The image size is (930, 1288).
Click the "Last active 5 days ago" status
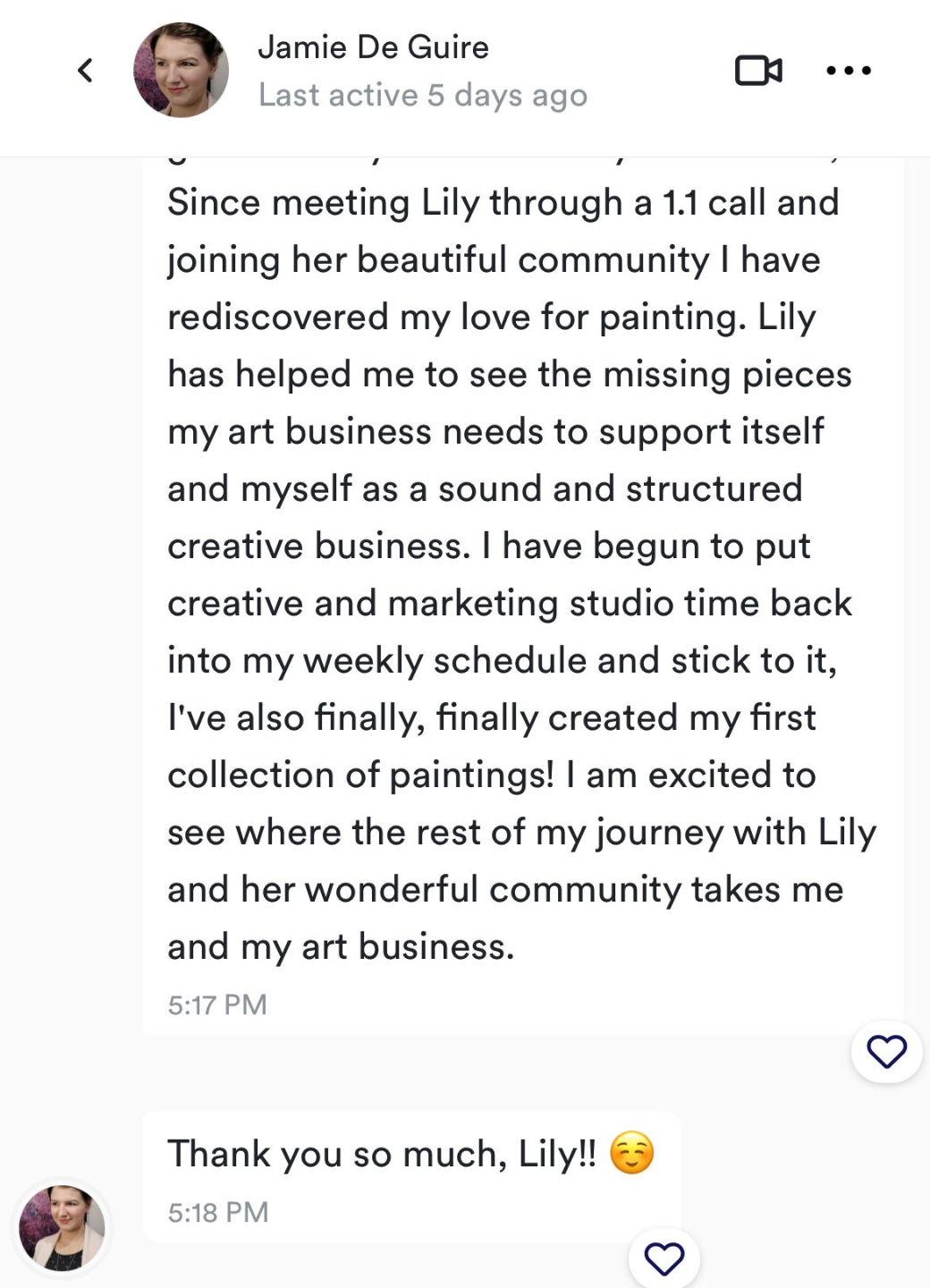[x=422, y=95]
